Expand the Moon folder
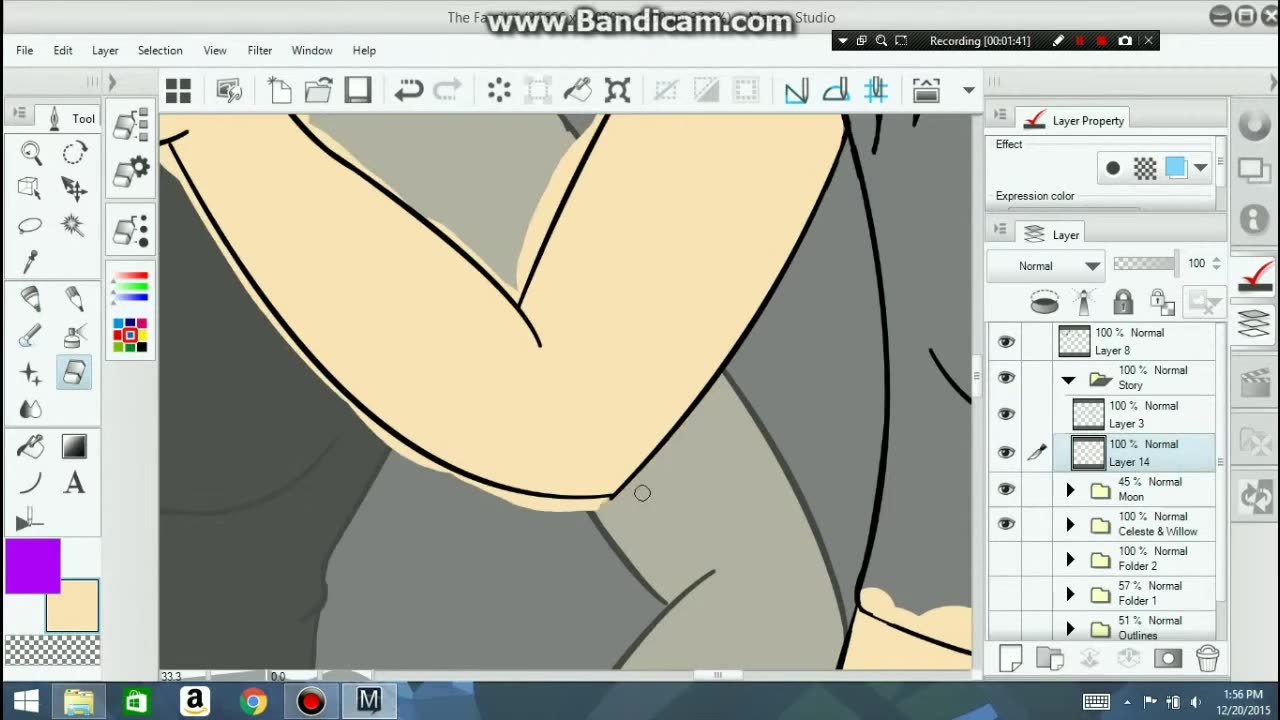 point(1070,490)
